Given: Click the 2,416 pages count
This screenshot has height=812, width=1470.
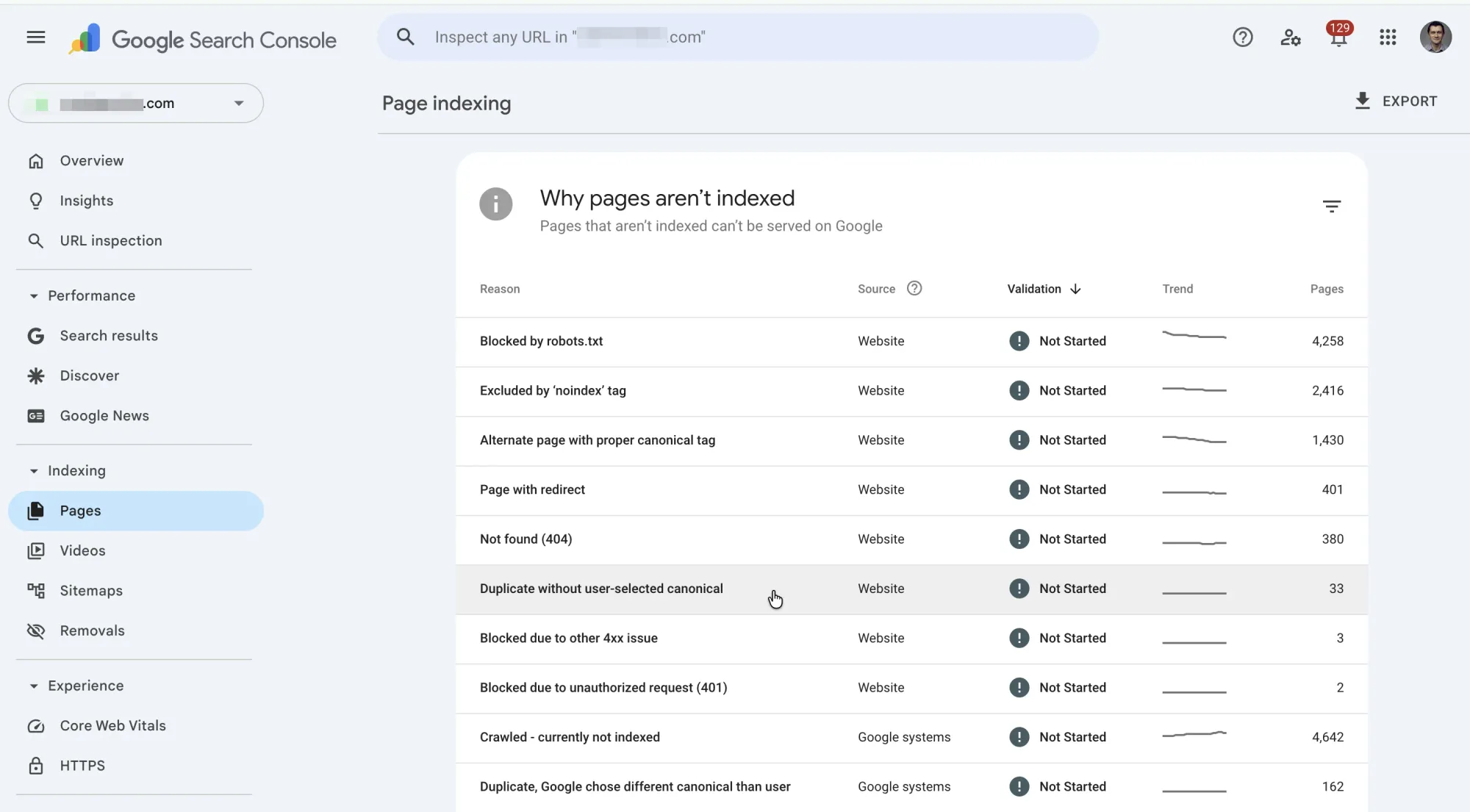Looking at the screenshot, I should [x=1327, y=390].
